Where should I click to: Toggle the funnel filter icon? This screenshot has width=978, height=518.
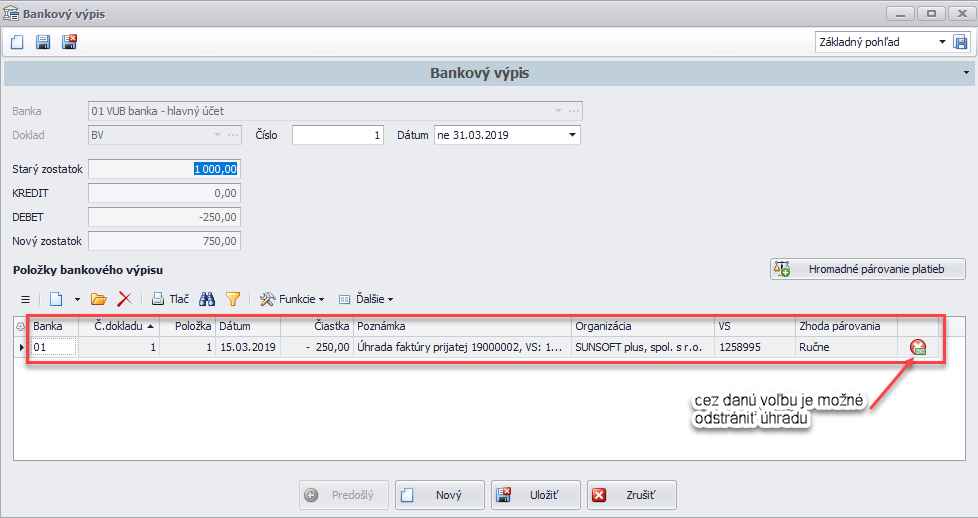click(233, 298)
